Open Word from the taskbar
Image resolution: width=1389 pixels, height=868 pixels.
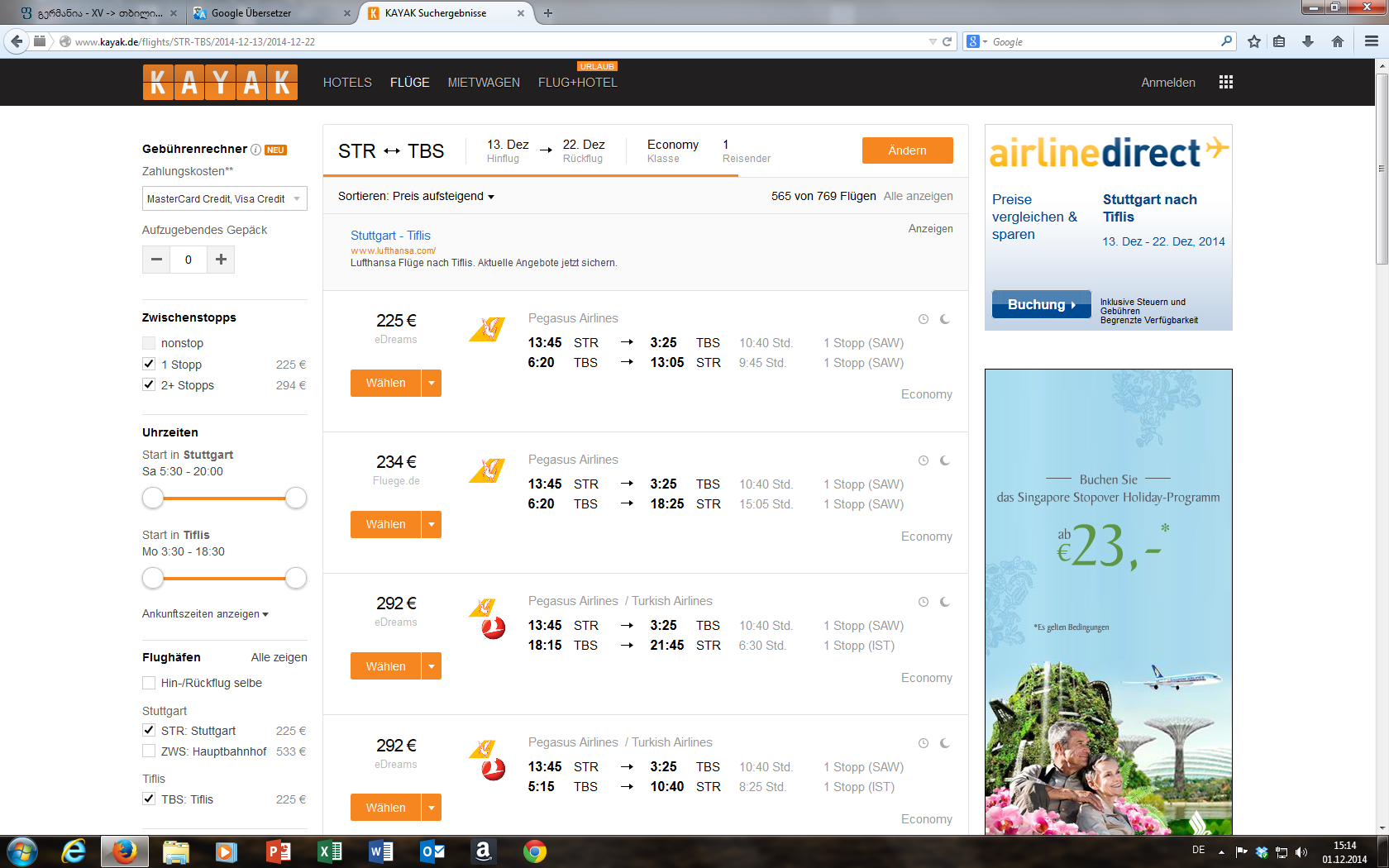381,851
